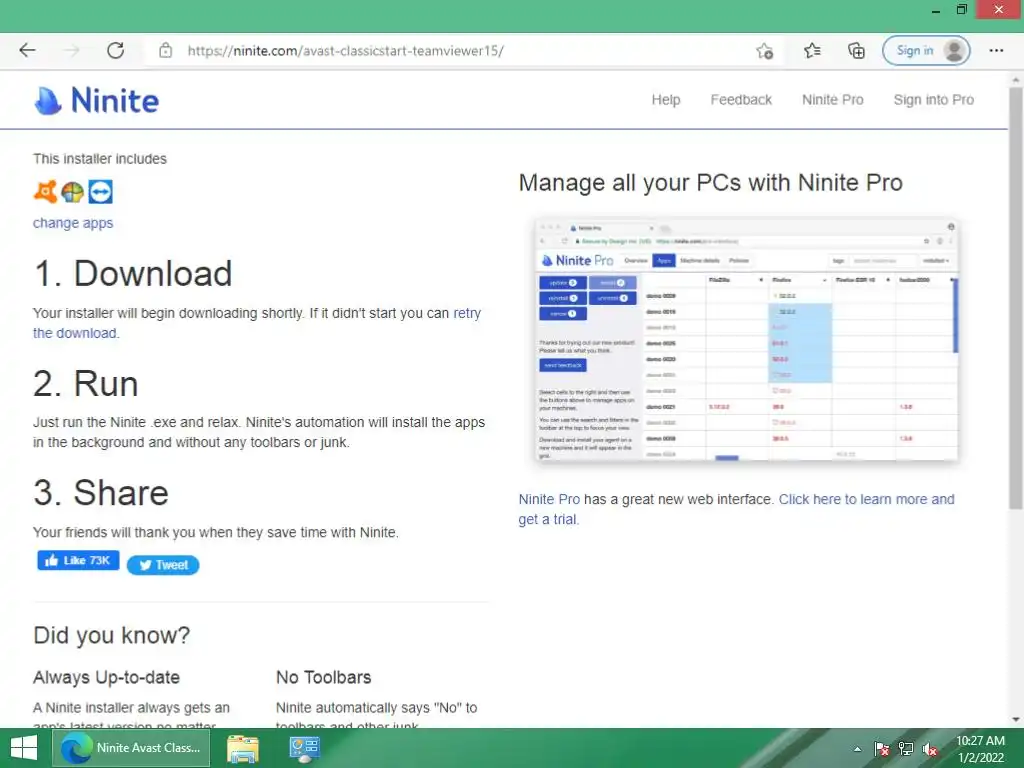Open the Action Center flag tray icon

coord(881,749)
